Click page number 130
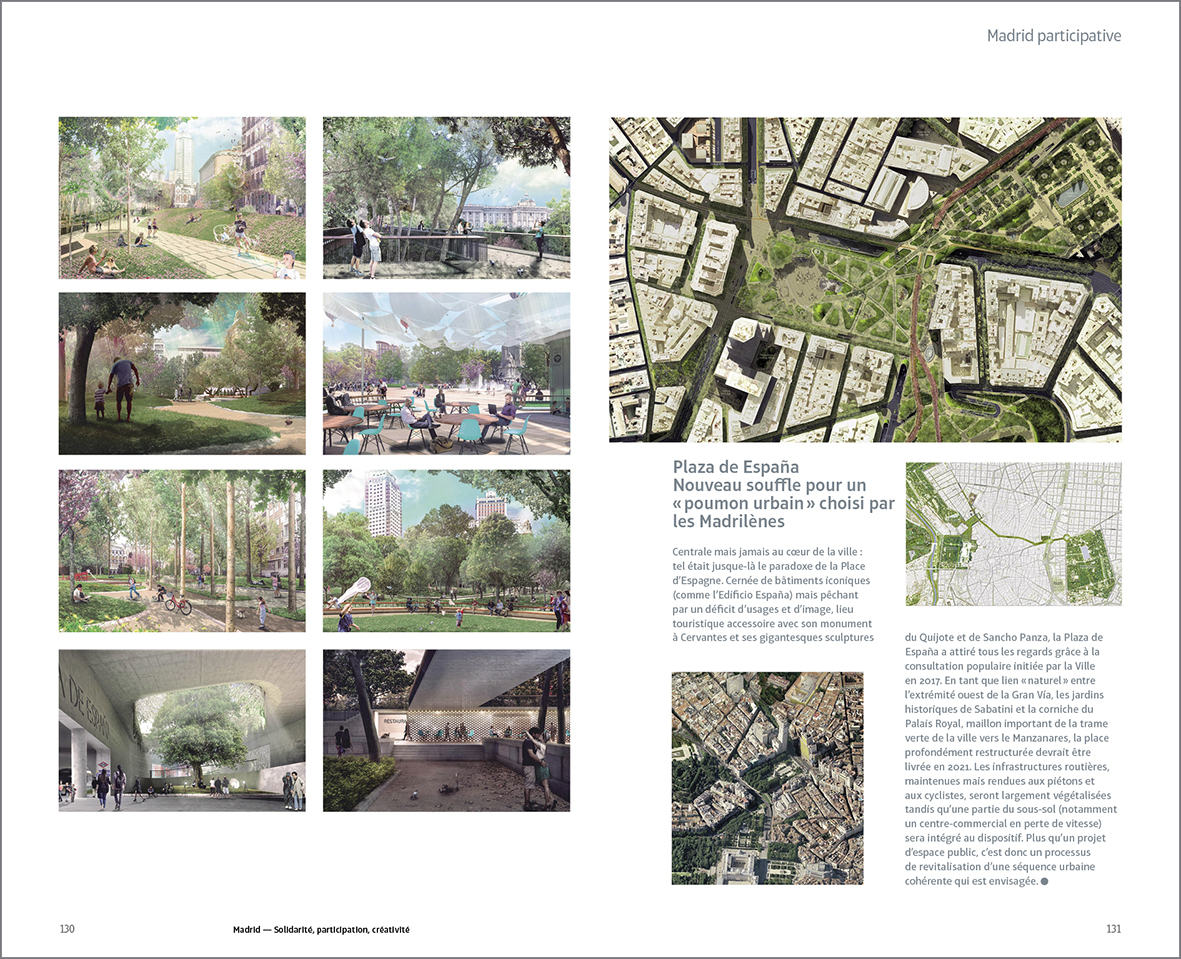This screenshot has height=959, width=1181. (67, 929)
